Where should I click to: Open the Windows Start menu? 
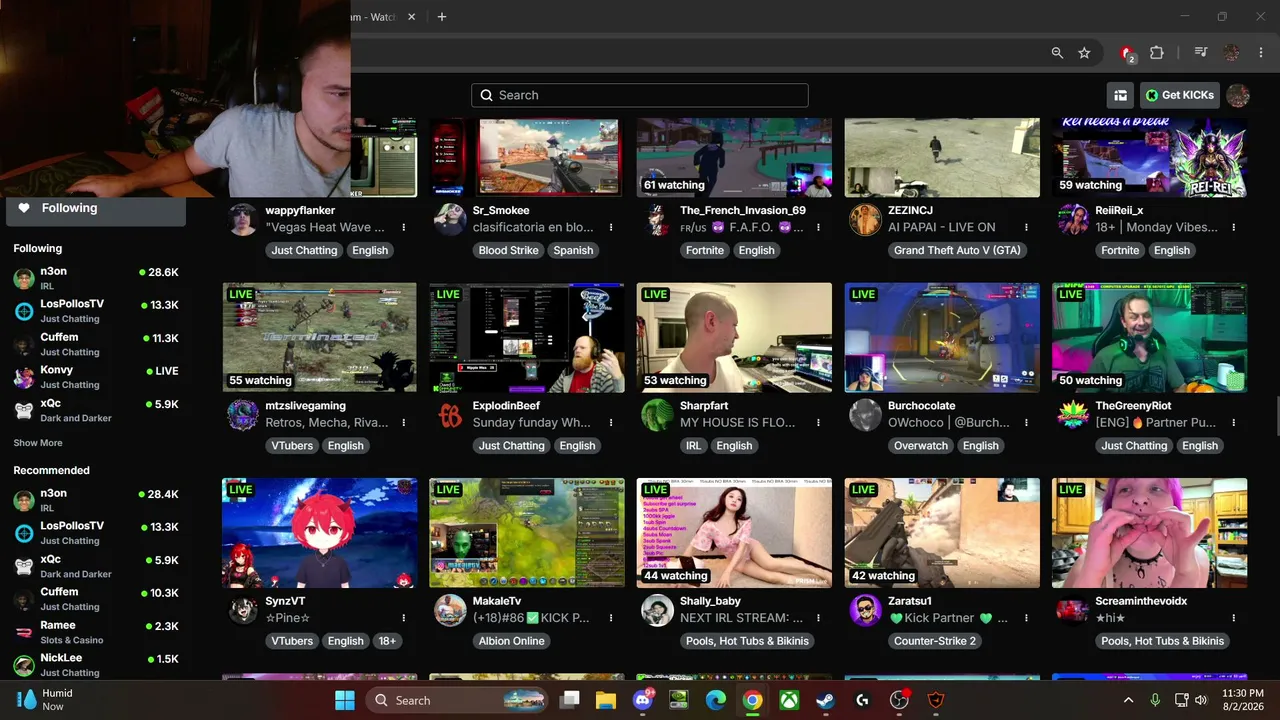click(344, 700)
